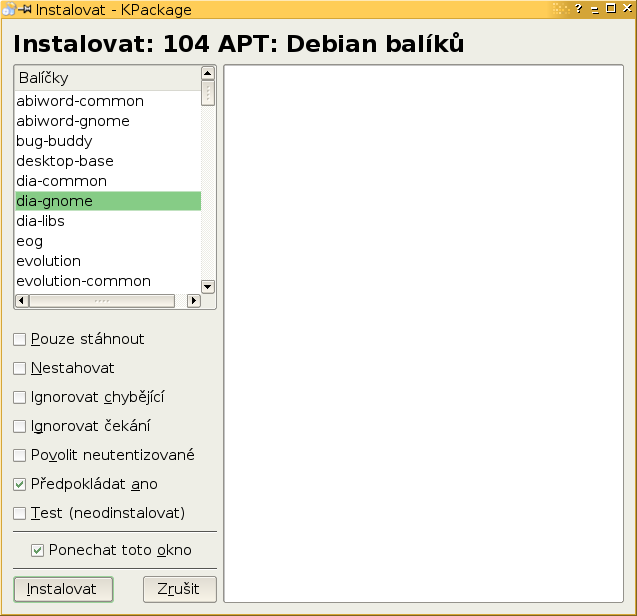Click inside the empty output pane
The image size is (637, 616).
click(x=423, y=333)
